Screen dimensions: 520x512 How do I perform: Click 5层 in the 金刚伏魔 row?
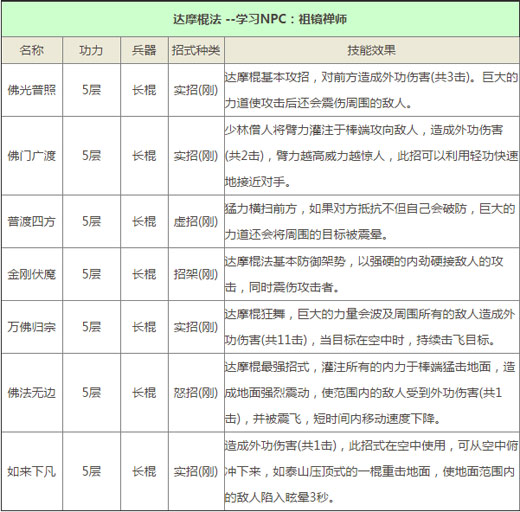[91, 274]
